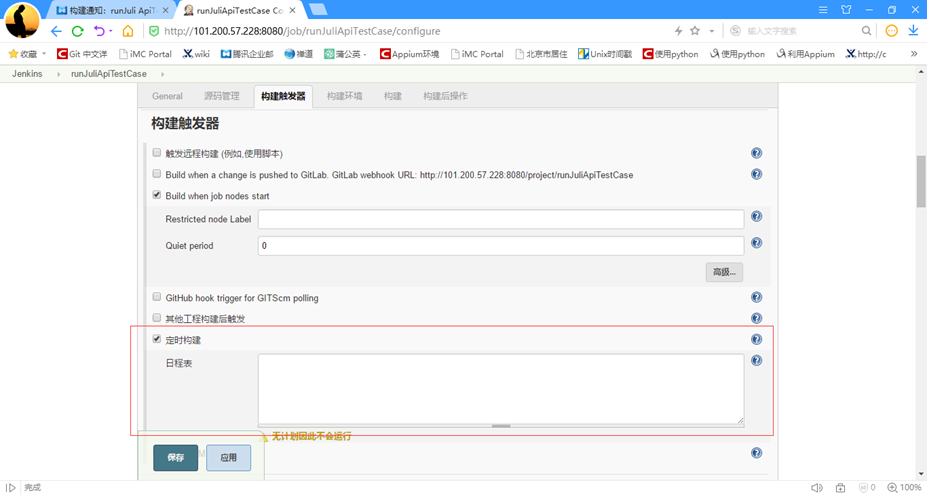Open help for 定时构建 option
This screenshot has height=495, width=927.
[x=756, y=339]
